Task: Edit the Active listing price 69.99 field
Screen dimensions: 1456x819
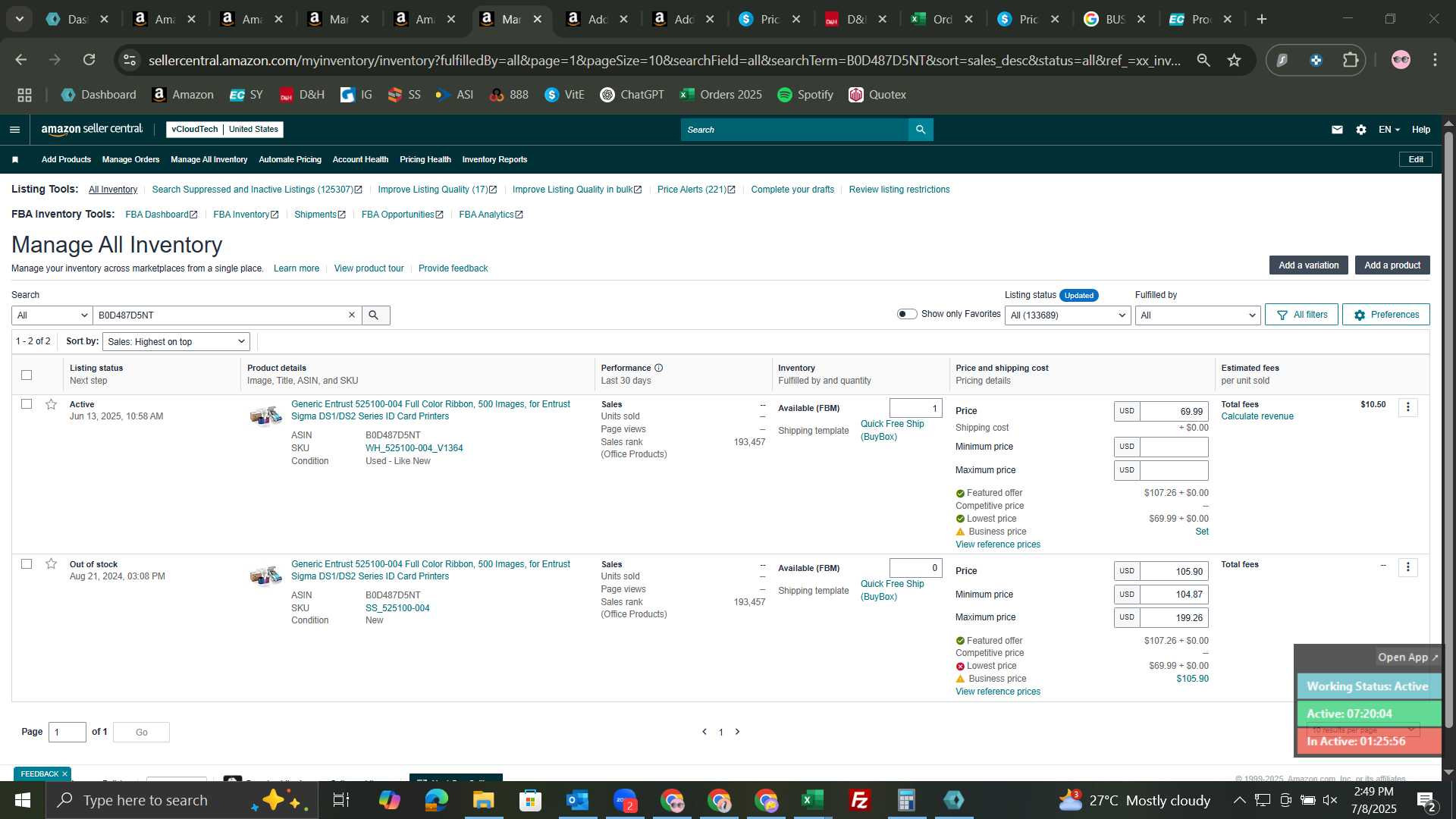Action: pyautogui.click(x=1174, y=411)
